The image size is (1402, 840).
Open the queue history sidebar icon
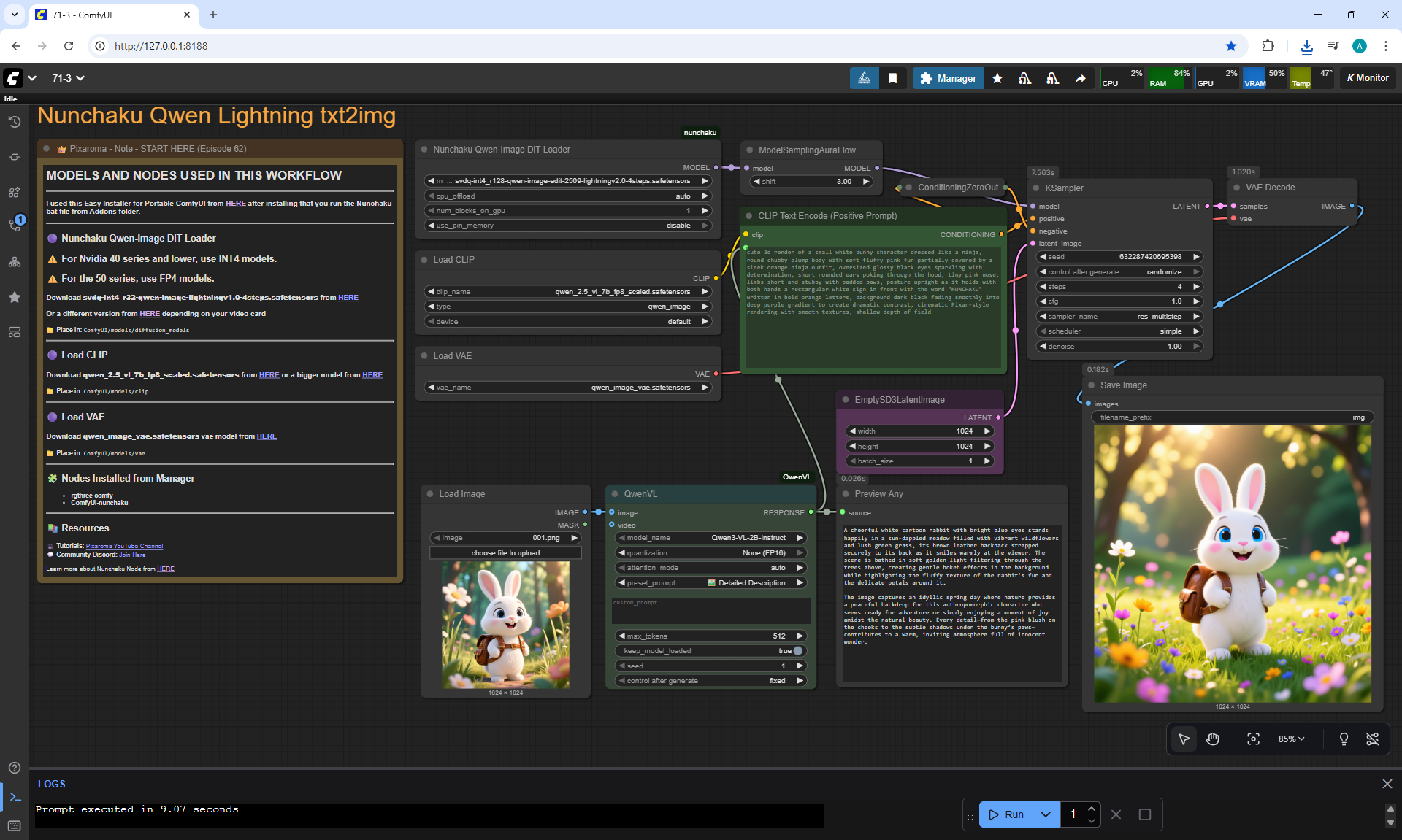point(14,122)
